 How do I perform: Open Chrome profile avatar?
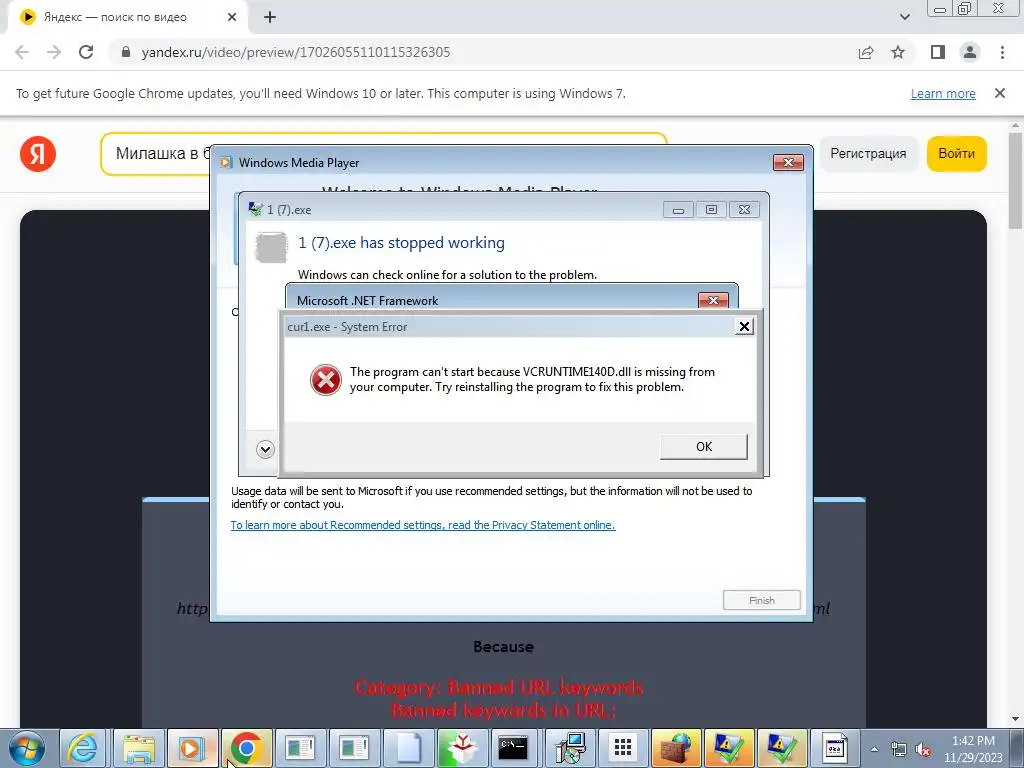[x=970, y=52]
